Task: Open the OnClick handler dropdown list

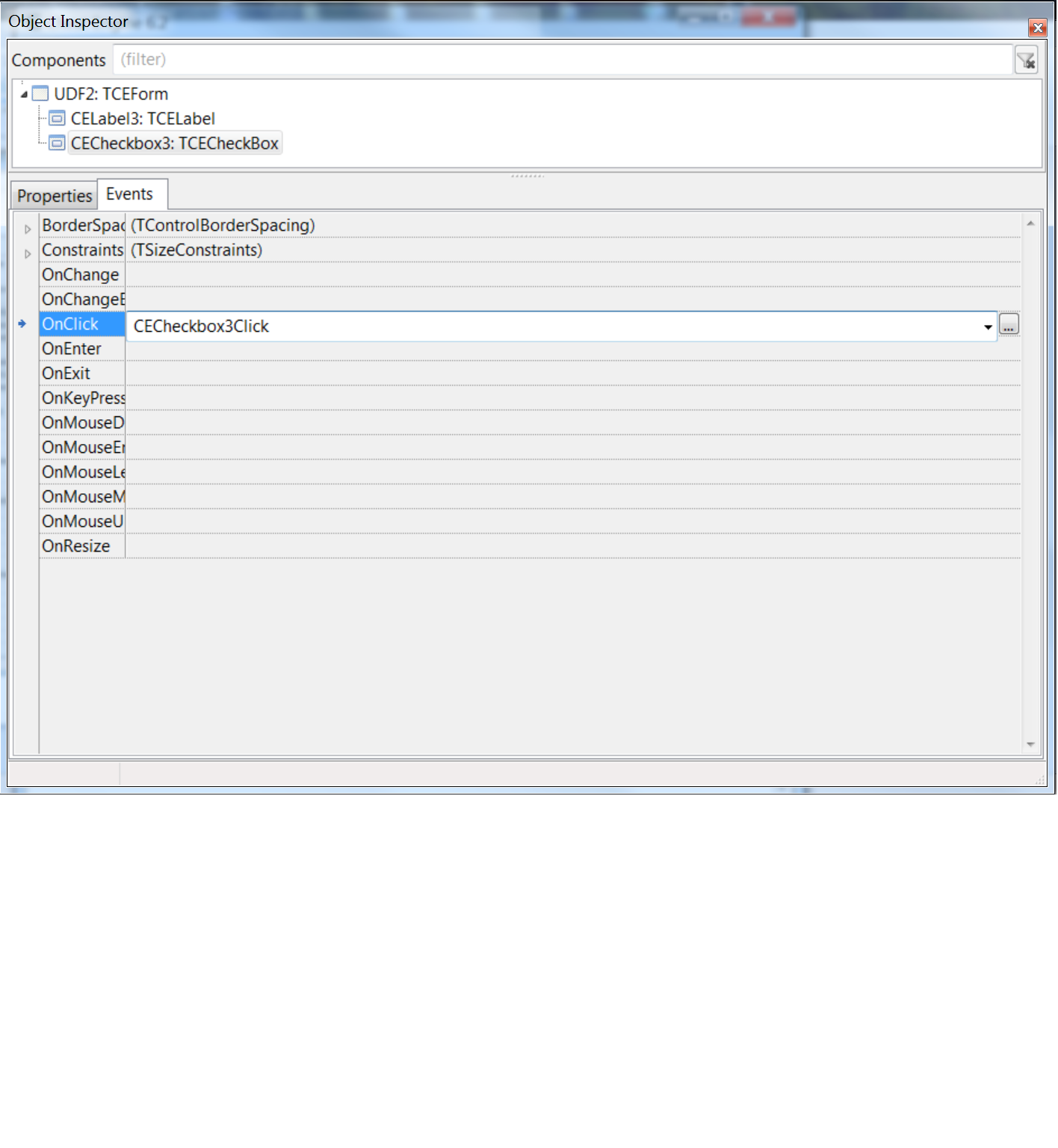Action: pos(988,326)
